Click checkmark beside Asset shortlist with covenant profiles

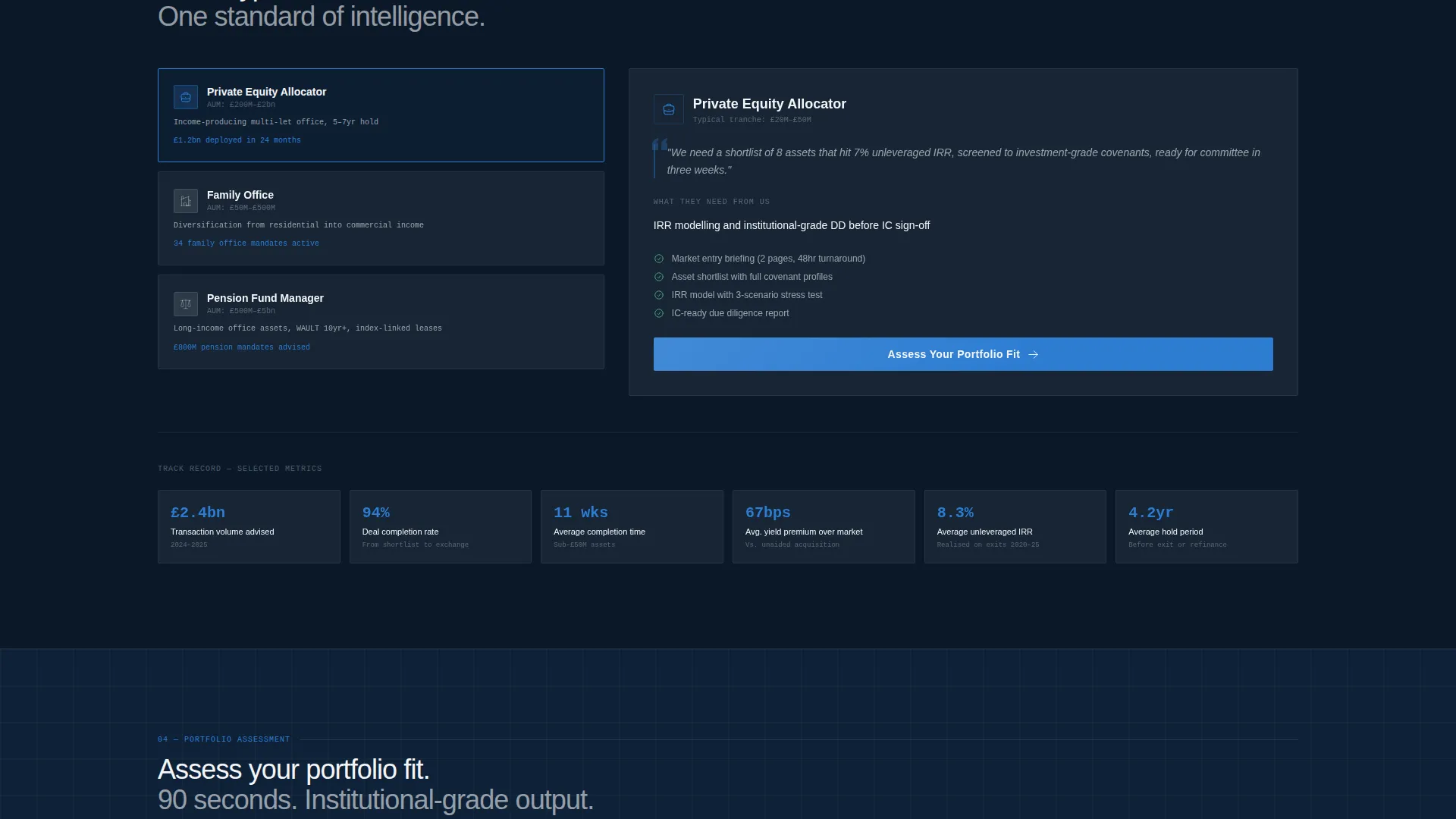click(659, 277)
